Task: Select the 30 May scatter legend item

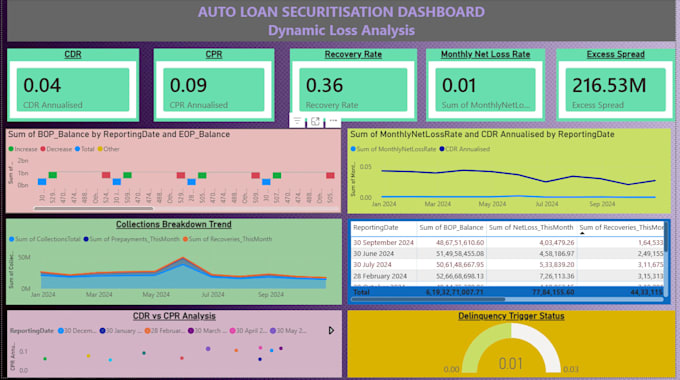Action: 288,331
